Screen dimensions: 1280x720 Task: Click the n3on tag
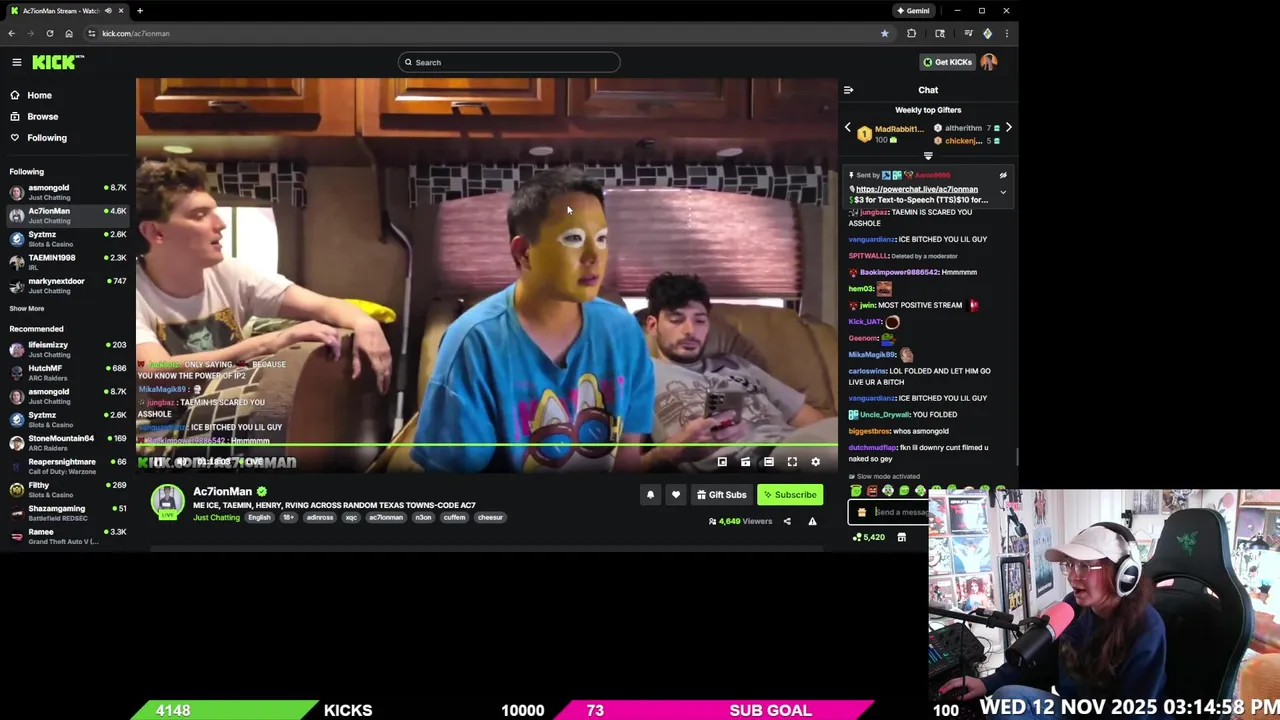pyautogui.click(x=423, y=517)
